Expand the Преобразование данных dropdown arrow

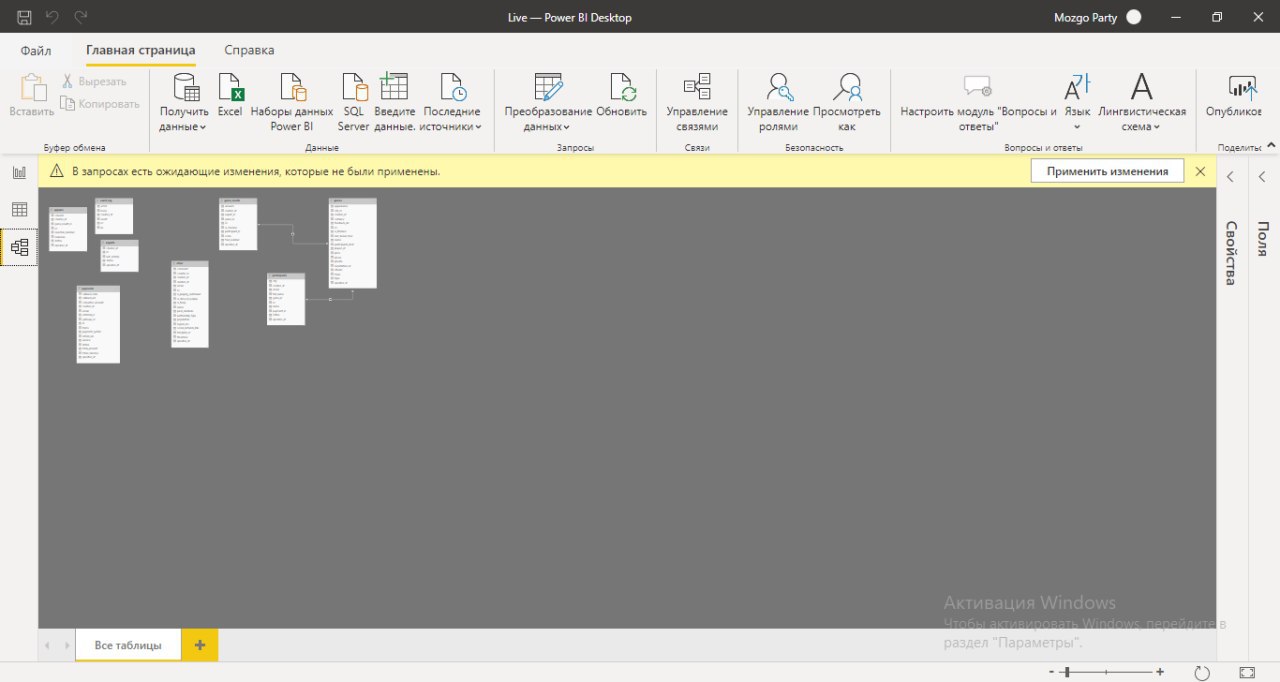(x=567, y=127)
